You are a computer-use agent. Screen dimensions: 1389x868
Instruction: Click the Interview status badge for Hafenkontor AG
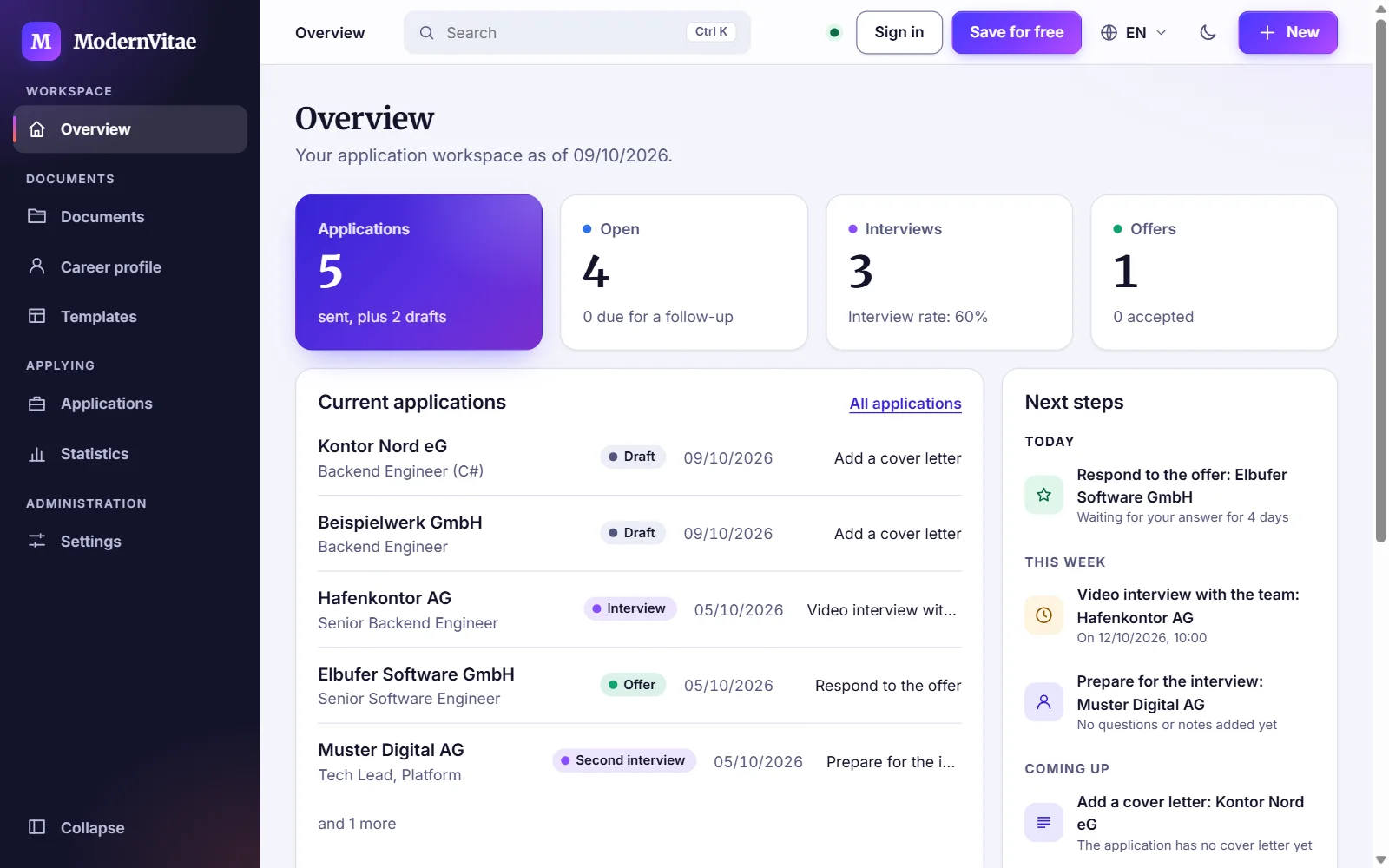(630, 608)
